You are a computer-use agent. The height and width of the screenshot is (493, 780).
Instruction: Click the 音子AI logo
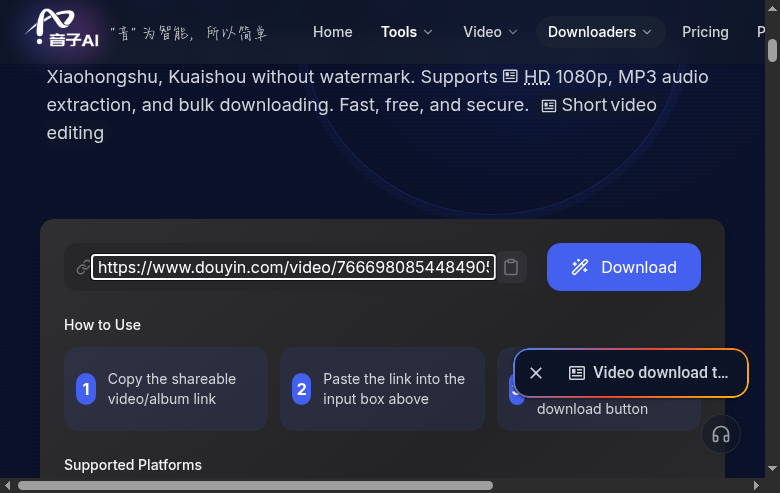point(63,28)
